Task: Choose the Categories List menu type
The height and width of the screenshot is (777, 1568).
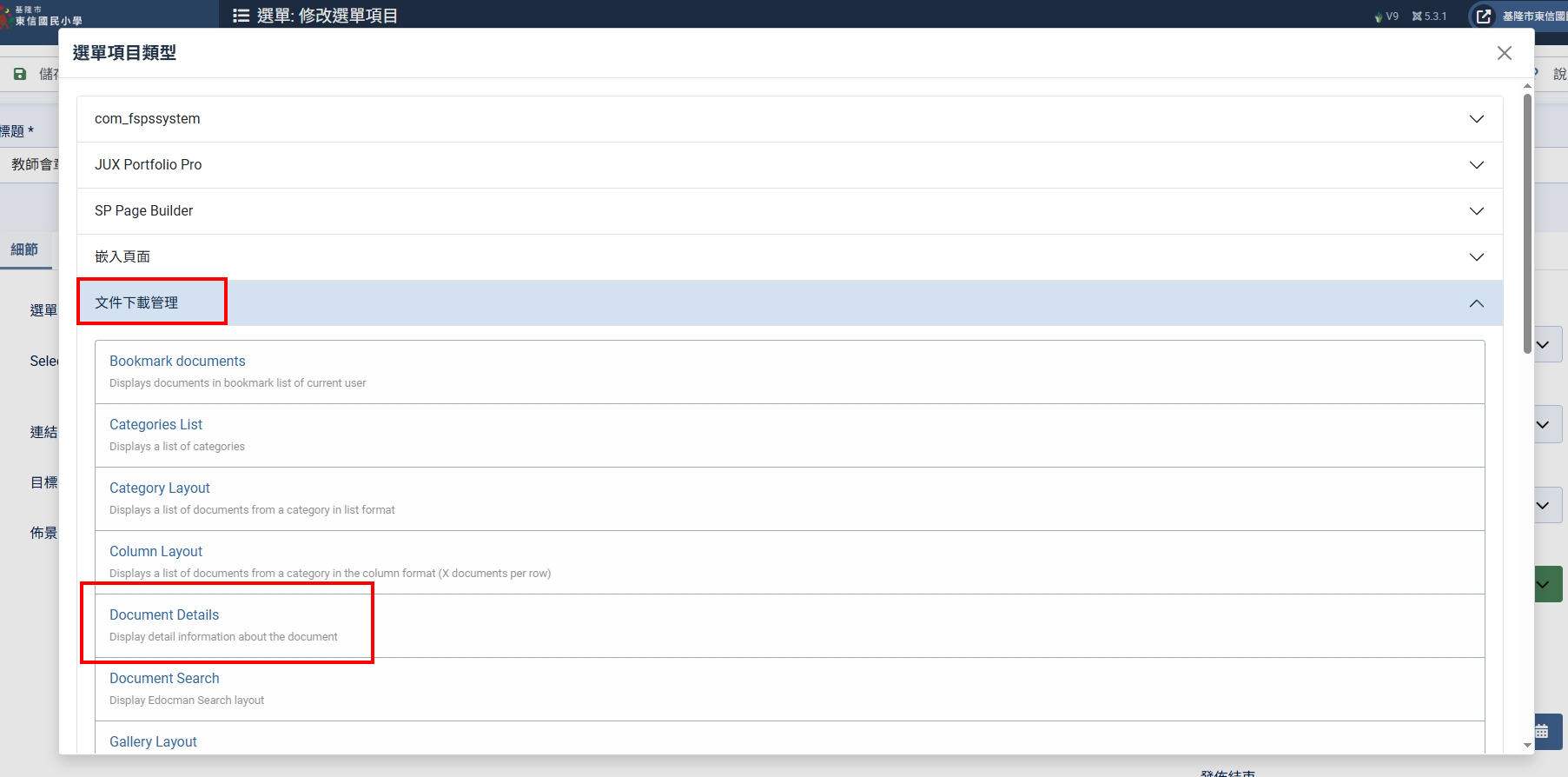Action: 155,425
